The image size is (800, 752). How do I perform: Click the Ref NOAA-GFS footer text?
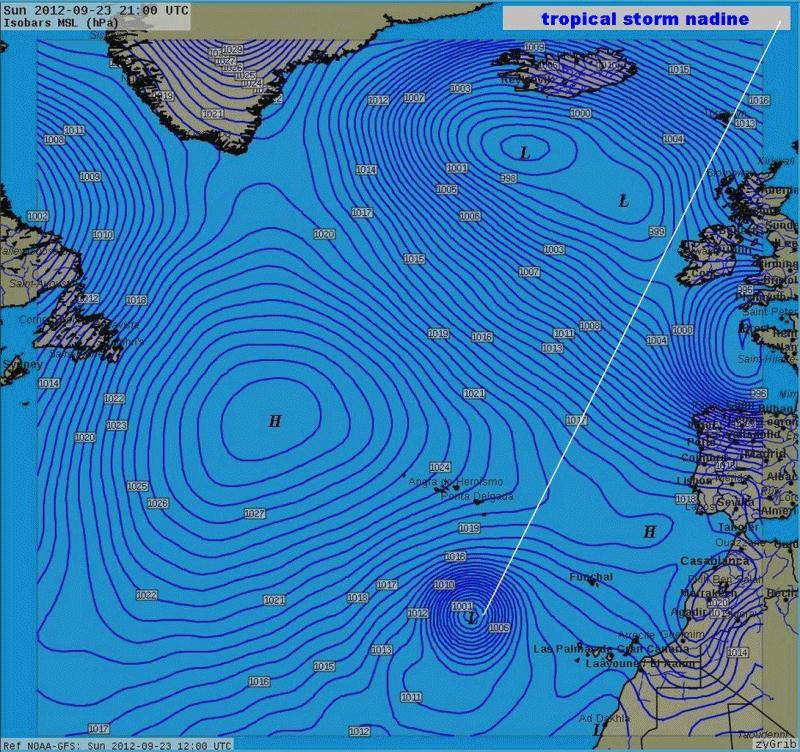click(x=116, y=745)
